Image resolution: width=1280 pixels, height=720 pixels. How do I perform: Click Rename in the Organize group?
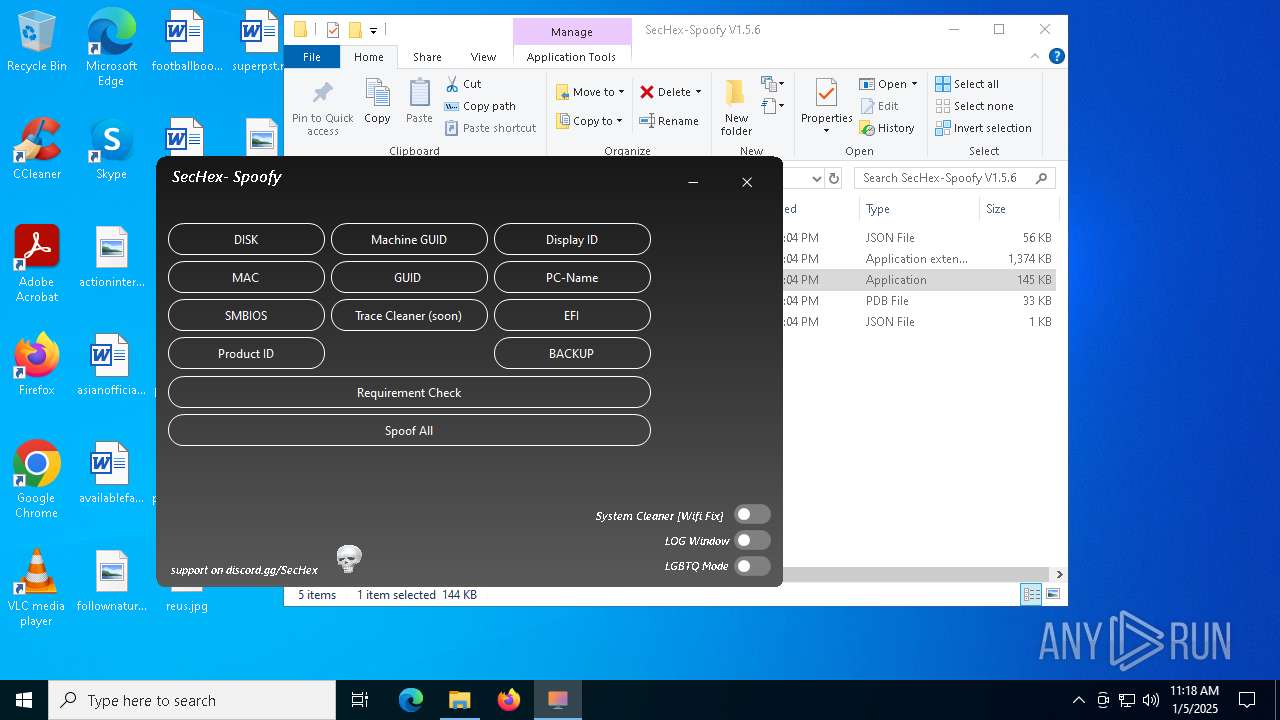669,121
